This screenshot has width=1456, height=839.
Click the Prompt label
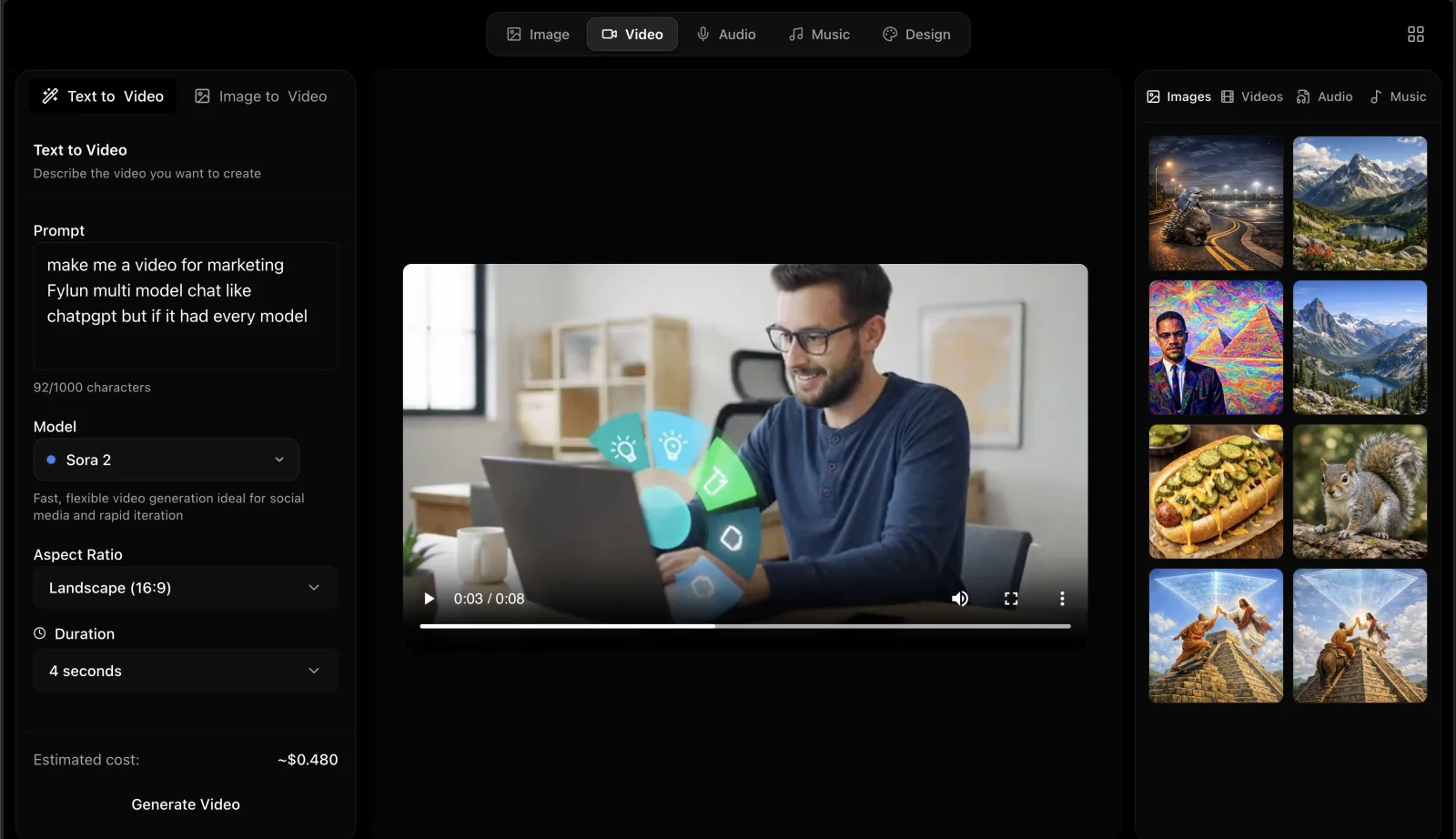(x=59, y=231)
